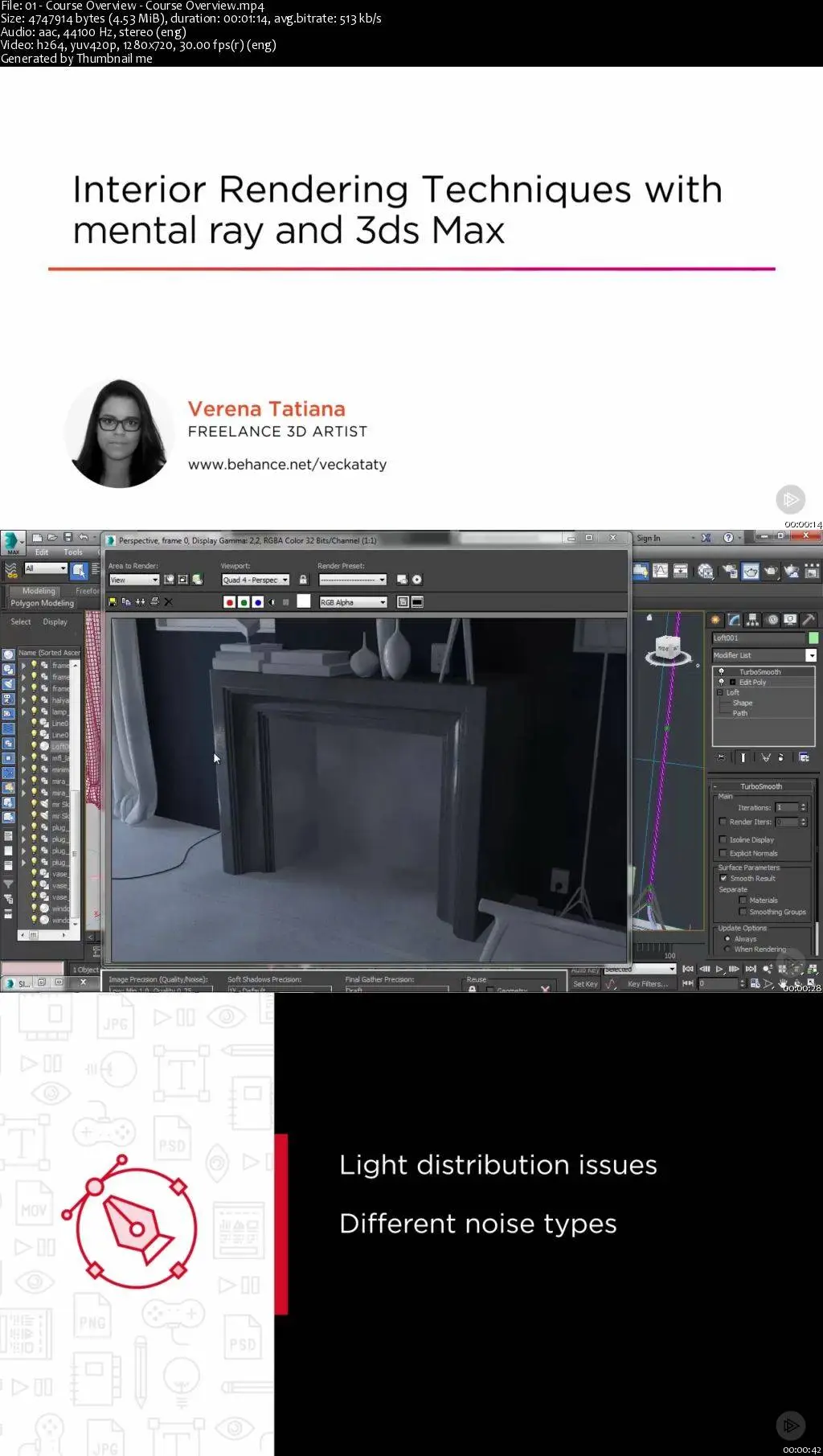Image resolution: width=823 pixels, height=1456 pixels.
Task: Uncheck the Smooth Result checkbox
Action: pos(723,878)
